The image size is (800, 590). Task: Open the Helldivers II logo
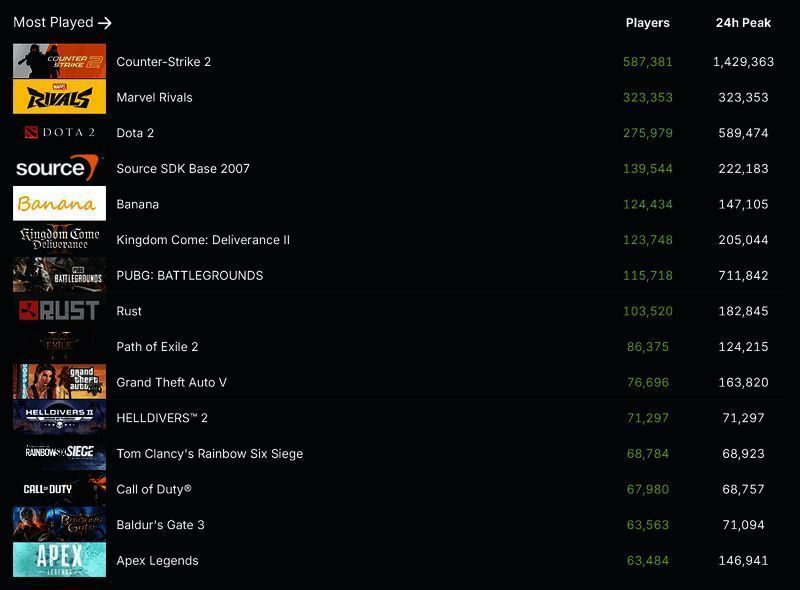pyautogui.click(x=59, y=418)
